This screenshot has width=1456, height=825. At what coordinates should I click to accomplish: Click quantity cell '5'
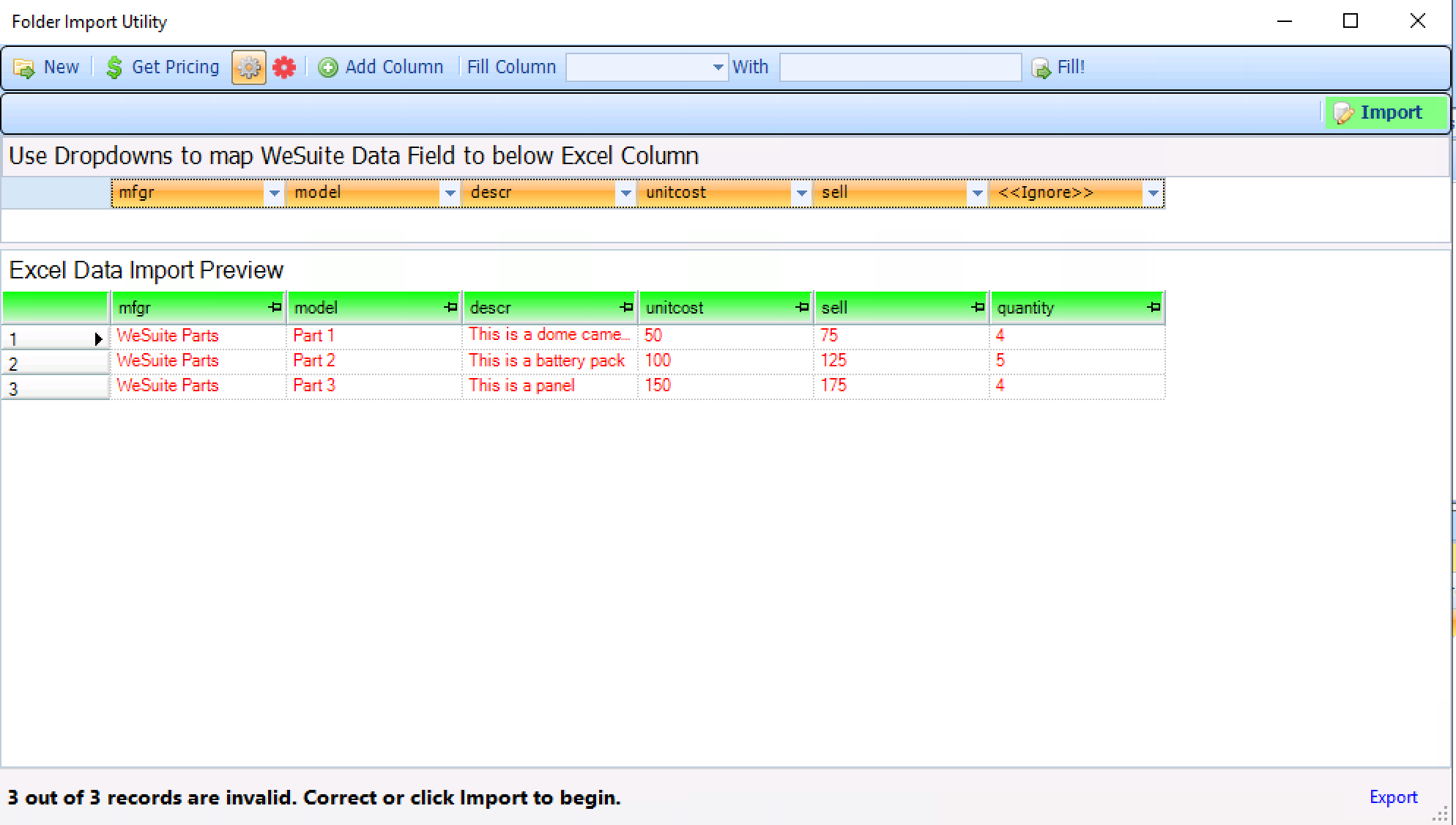point(1077,361)
